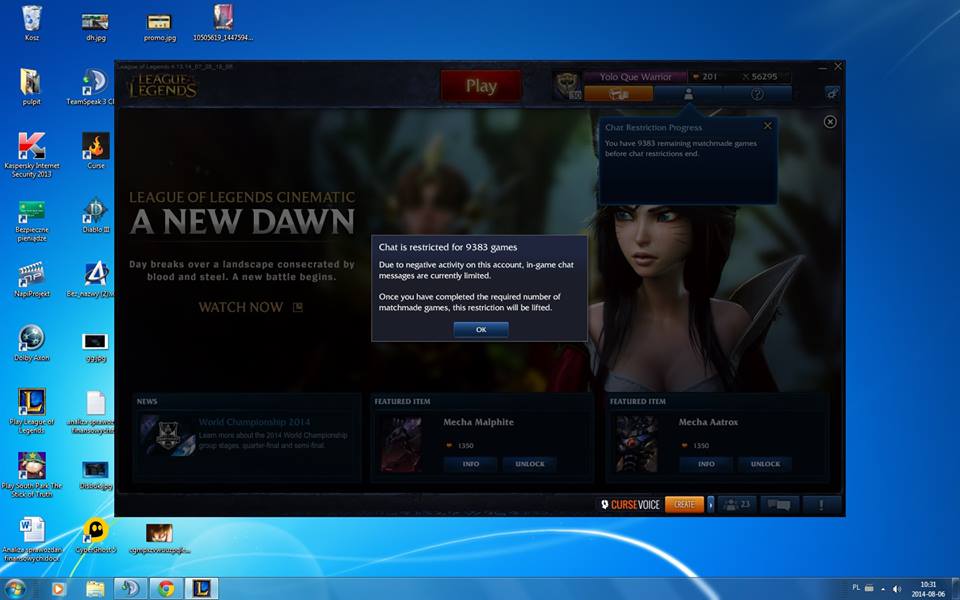This screenshot has height=600, width=960.
Task: Select promo.jpg desktop file
Action: pos(159,26)
